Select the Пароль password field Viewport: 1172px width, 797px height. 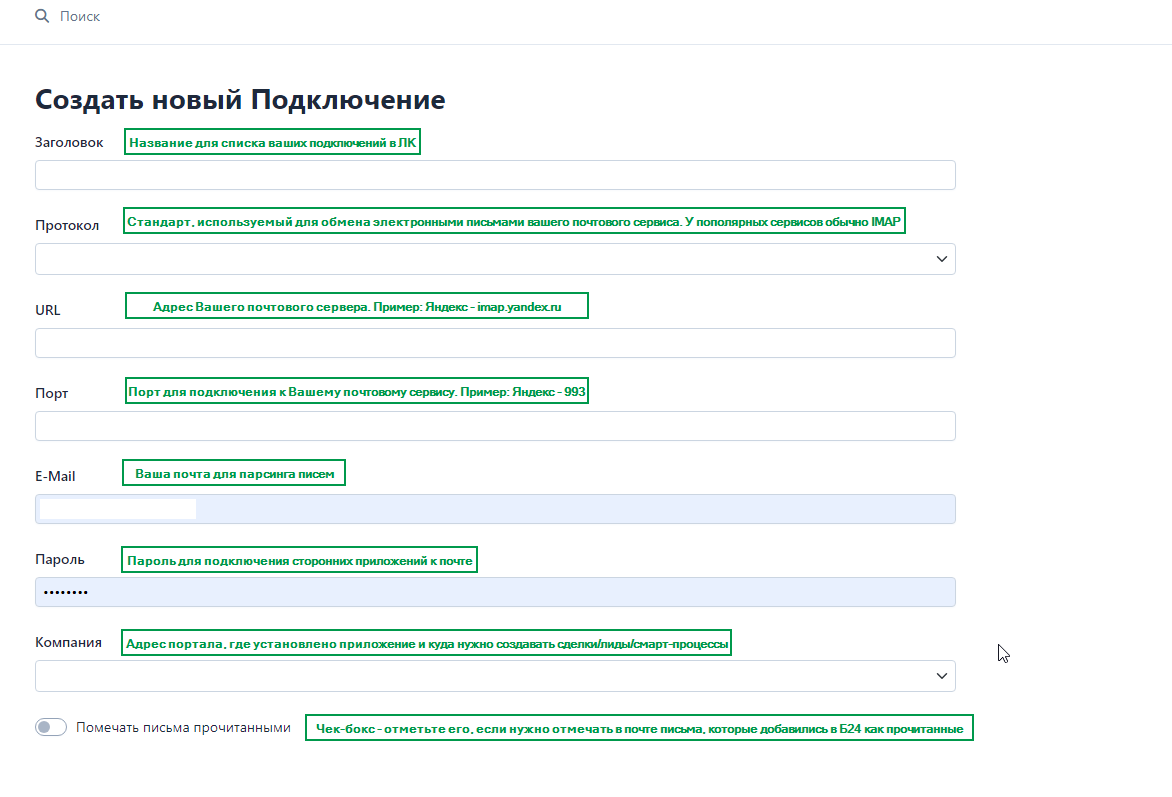(x=495, y=592)
